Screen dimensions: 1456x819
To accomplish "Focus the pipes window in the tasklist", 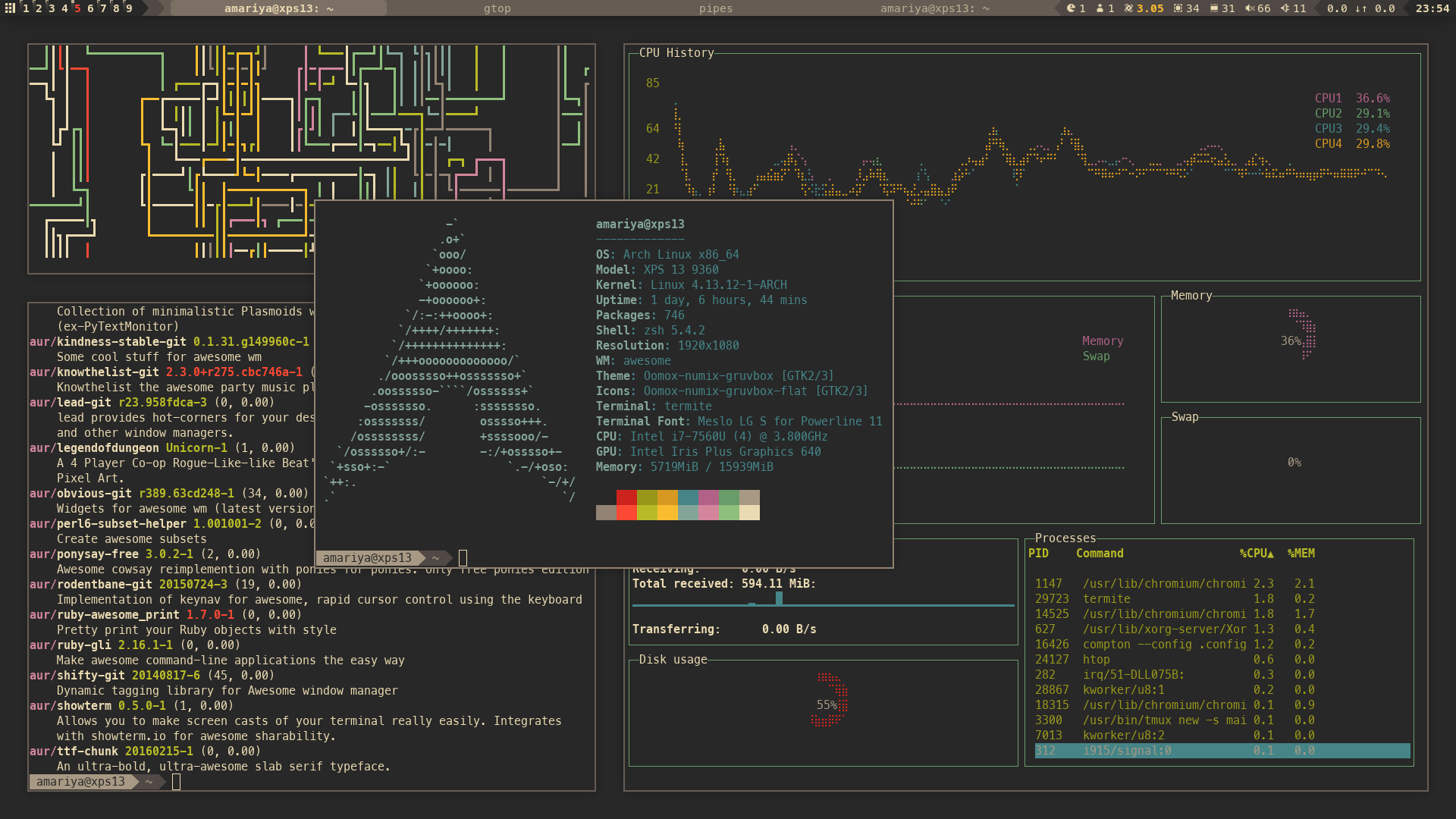I will pyautogui.click(x=715, y=8).
